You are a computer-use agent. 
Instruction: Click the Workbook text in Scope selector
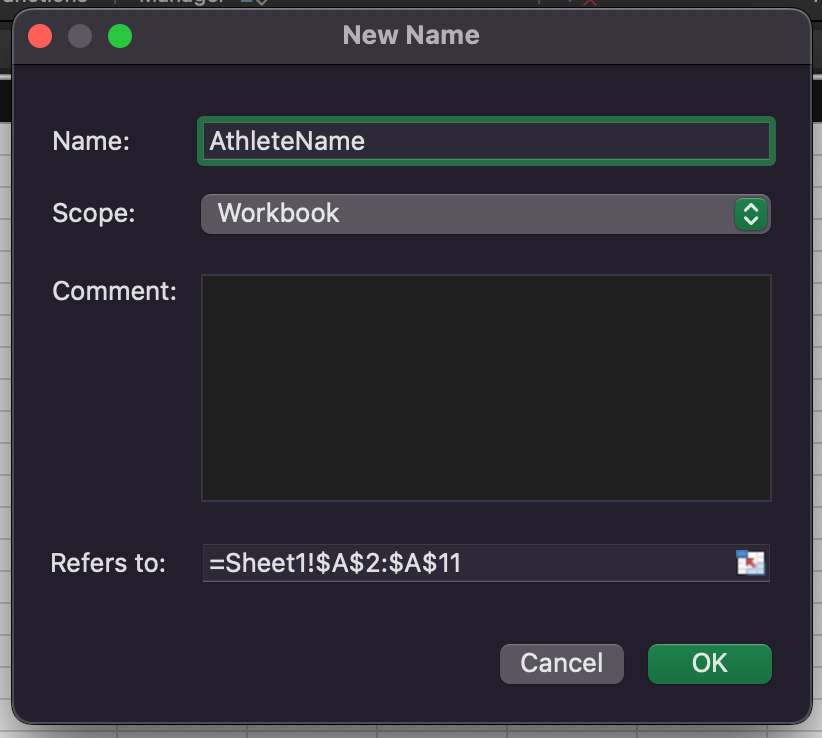point(278,213)
